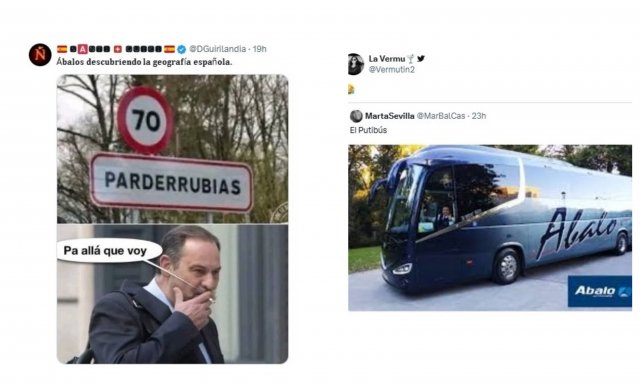This screenshot has height=384, width=640.
Task: Click the Abalo logo badge on bus image
Action: (600, 291)
